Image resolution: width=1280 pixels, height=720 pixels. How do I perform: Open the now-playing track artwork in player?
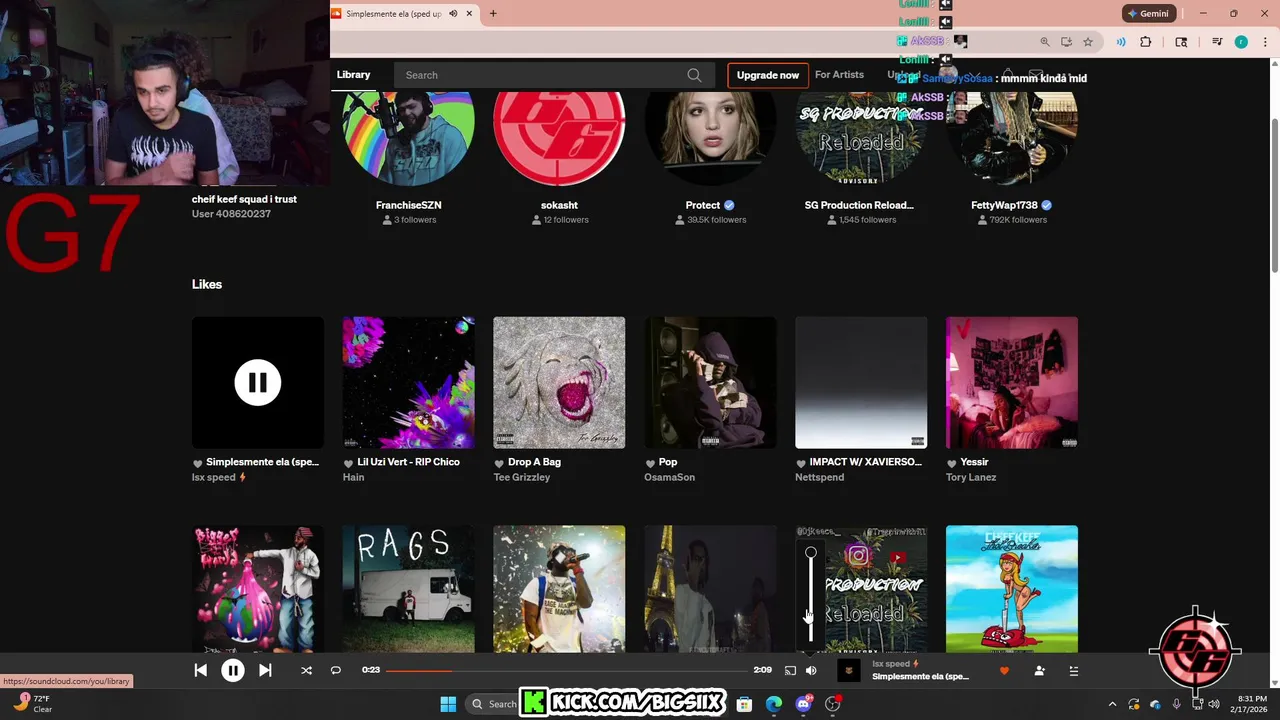click(848, 671)
